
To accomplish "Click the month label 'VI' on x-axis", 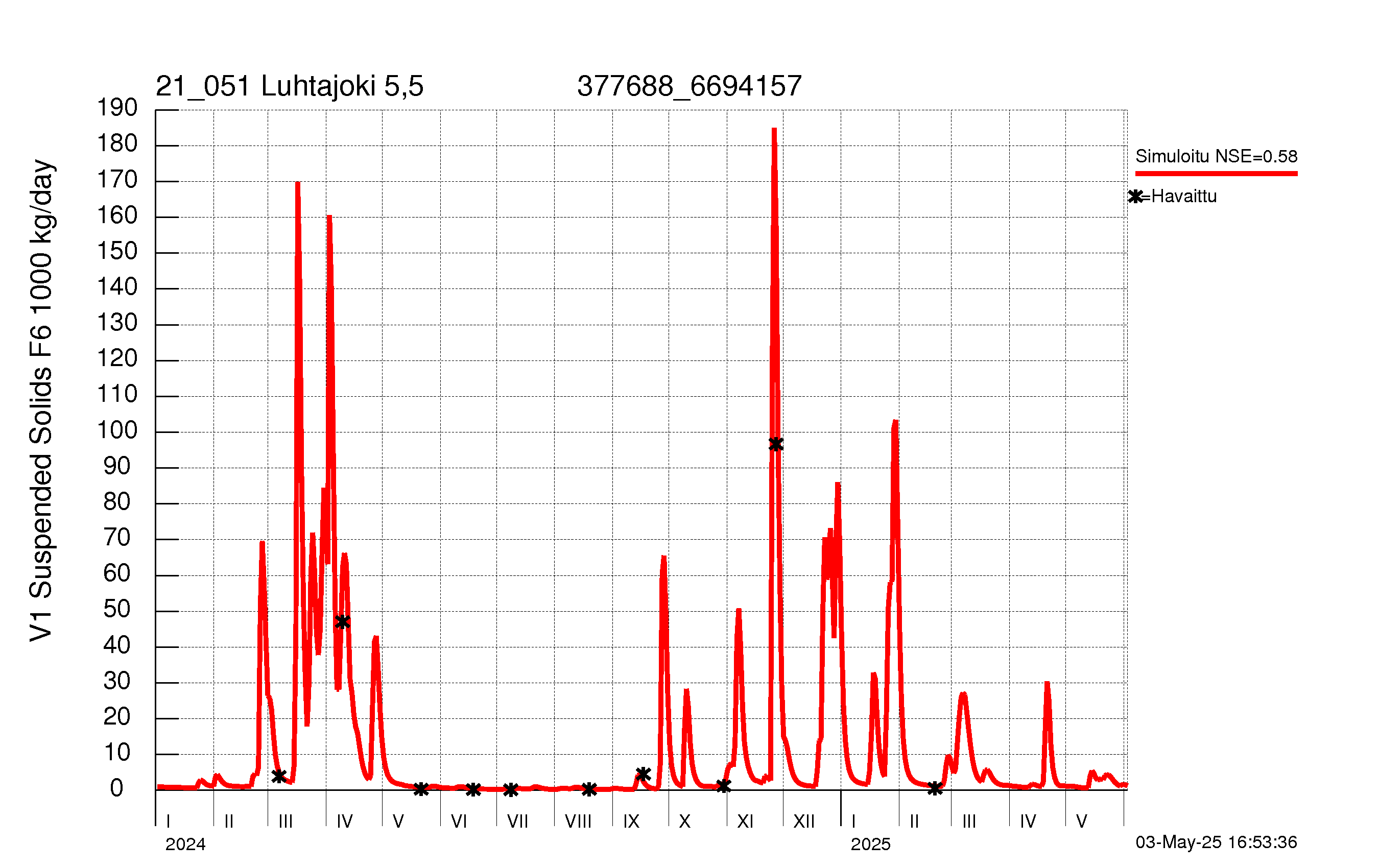I will tap(459, 822).
